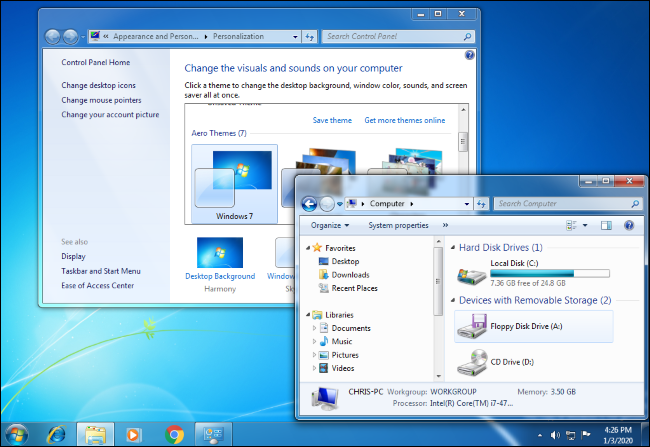Screen dimensions: 650x447
Task: Open 'Change desktop icons' link
Action: pyautogui.click(x=98, y=85)
